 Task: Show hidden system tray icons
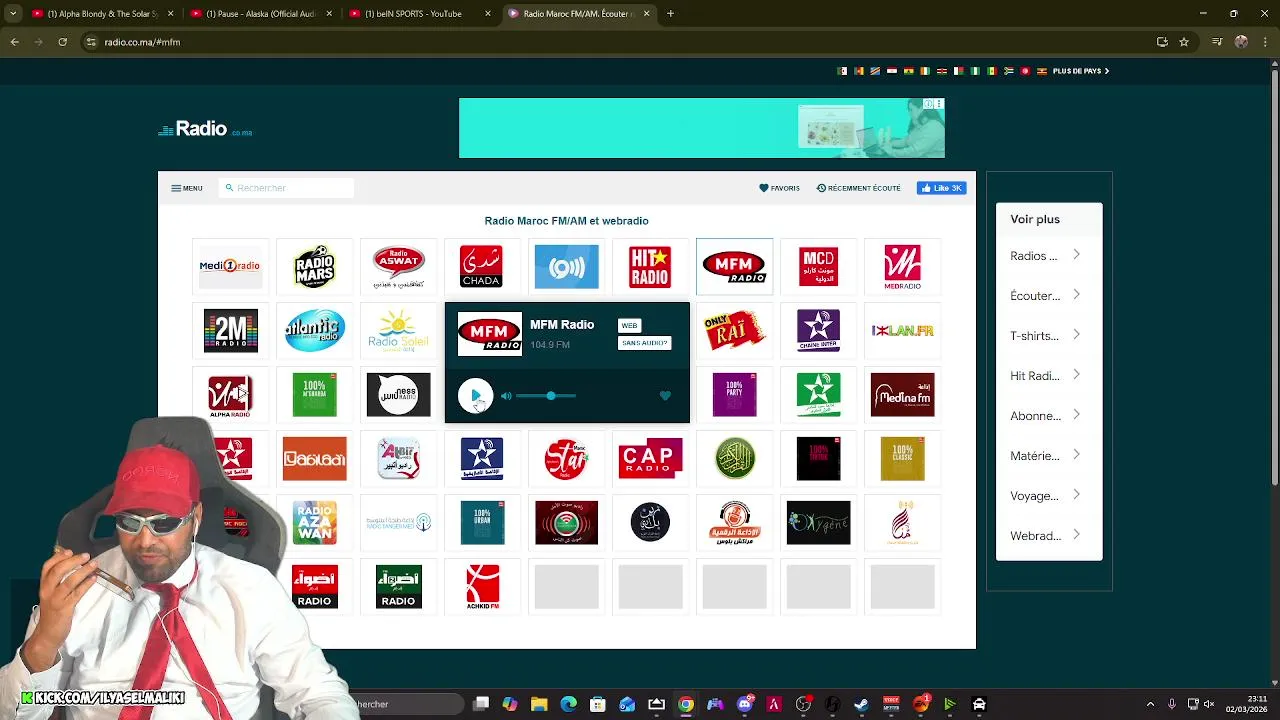(1150, 704)
